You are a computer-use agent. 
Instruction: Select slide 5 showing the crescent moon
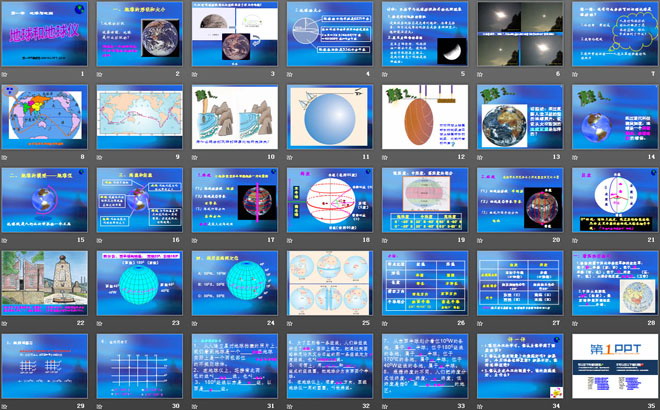pyautogui.click(x=425, y=34)
